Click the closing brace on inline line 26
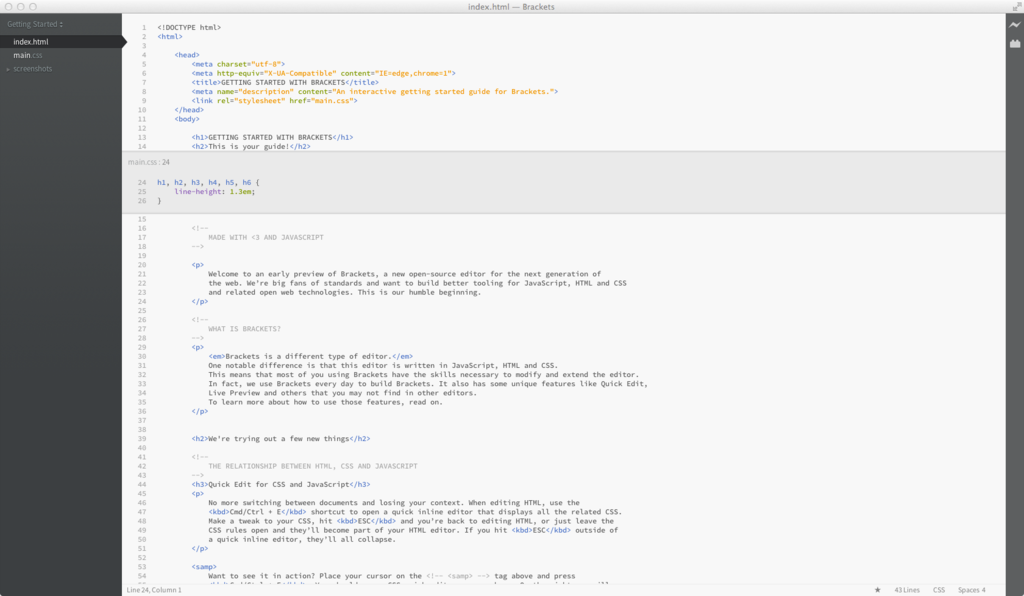This screenshot has width=1024, height=596. (159, 201)
